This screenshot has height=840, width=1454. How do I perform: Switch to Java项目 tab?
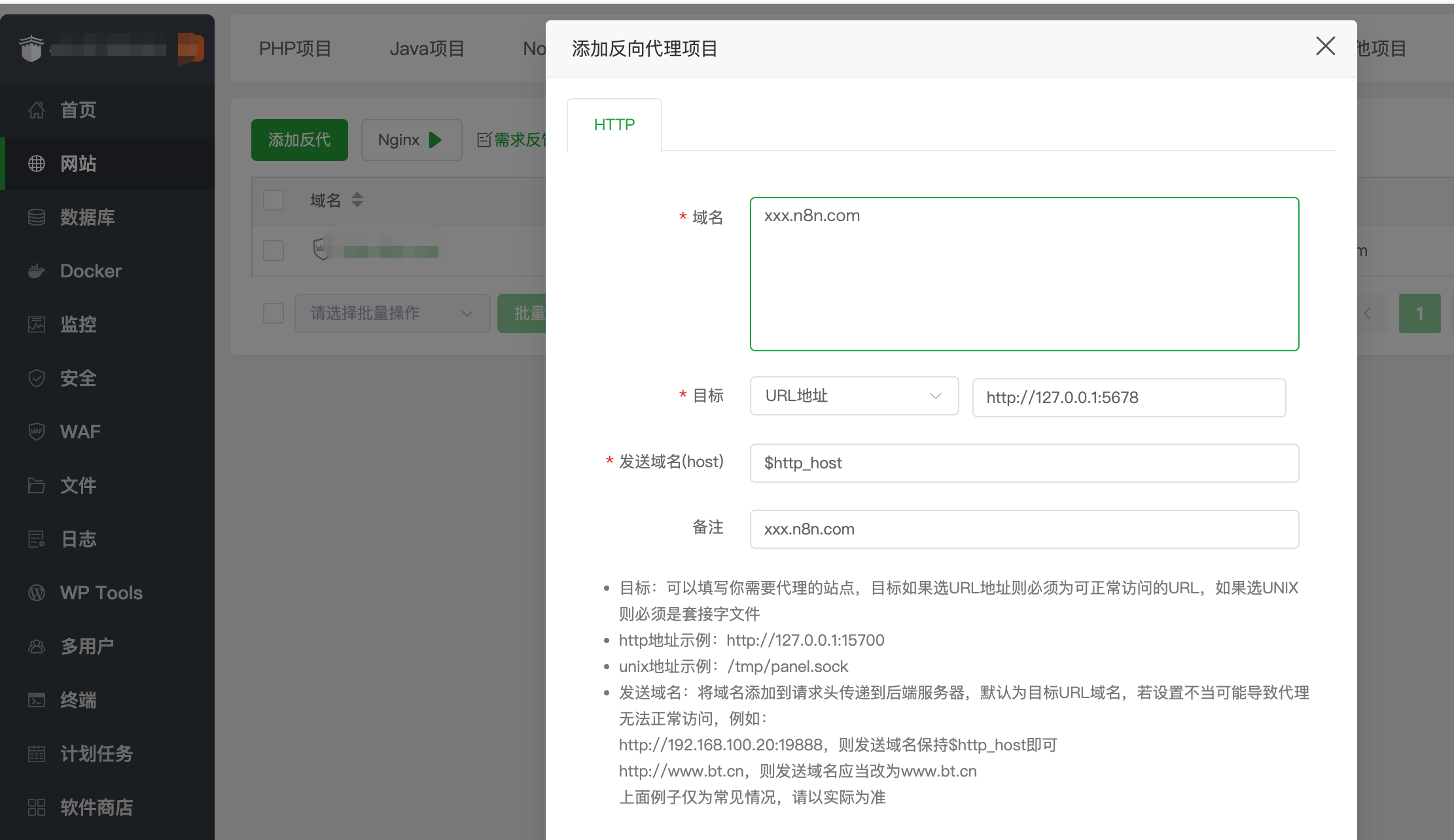tap(427, 48)
